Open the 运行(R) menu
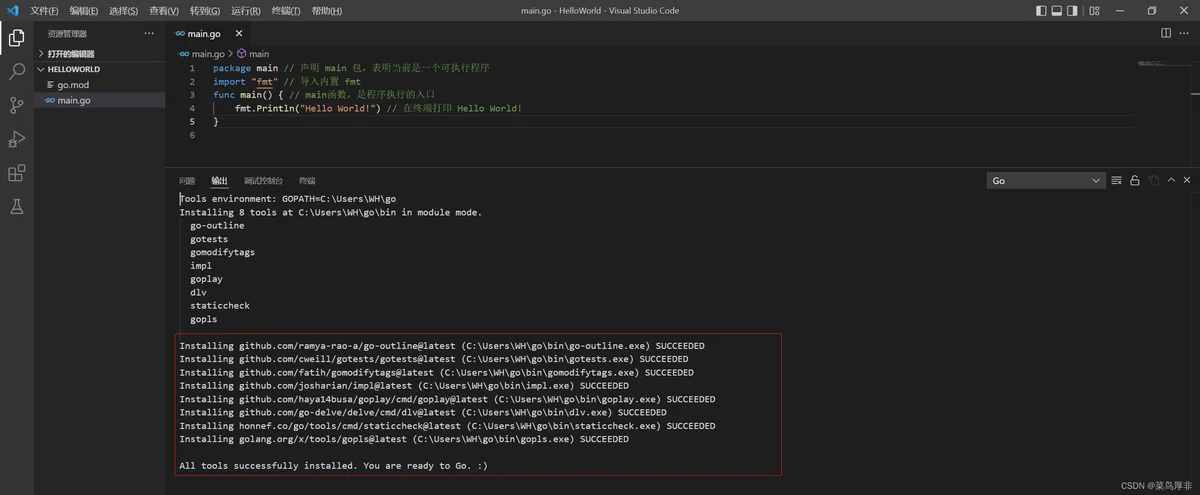1200x495 pixels. [246, 11]
